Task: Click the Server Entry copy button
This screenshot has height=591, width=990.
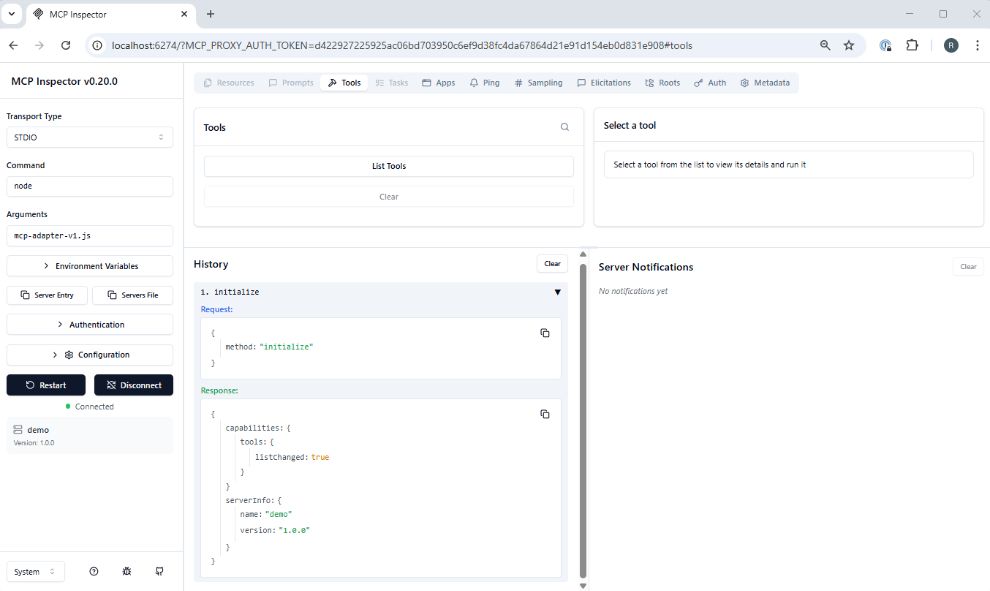Action: tap(47, 295)
